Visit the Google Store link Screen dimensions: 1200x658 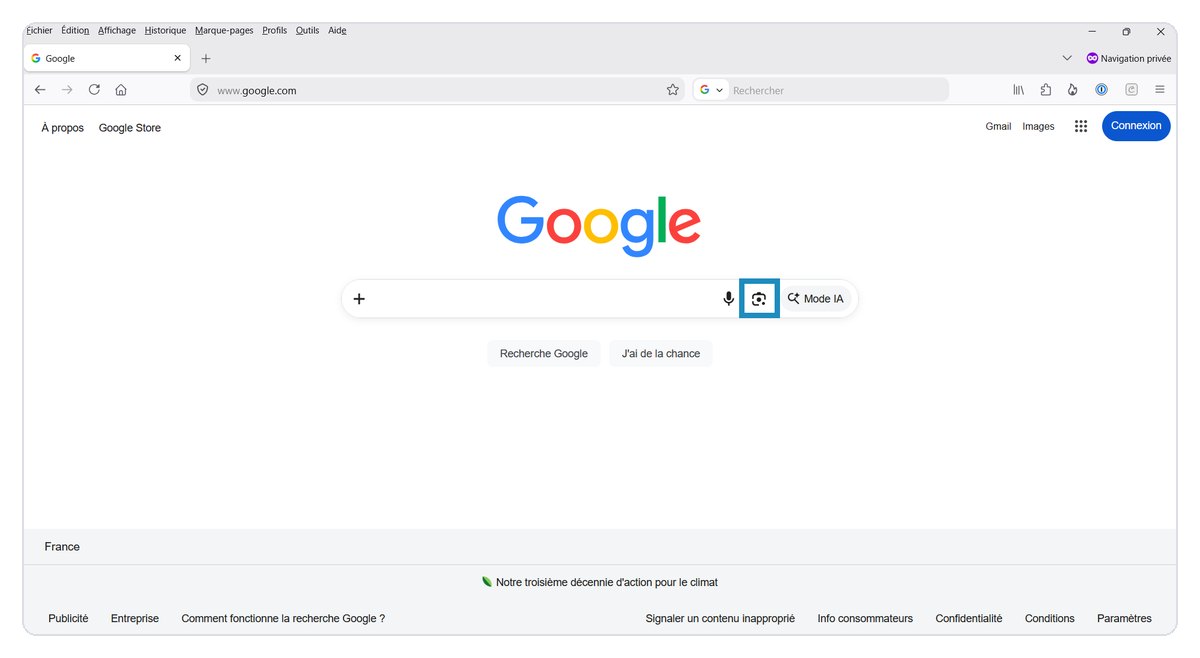click(x=130, y=128)
